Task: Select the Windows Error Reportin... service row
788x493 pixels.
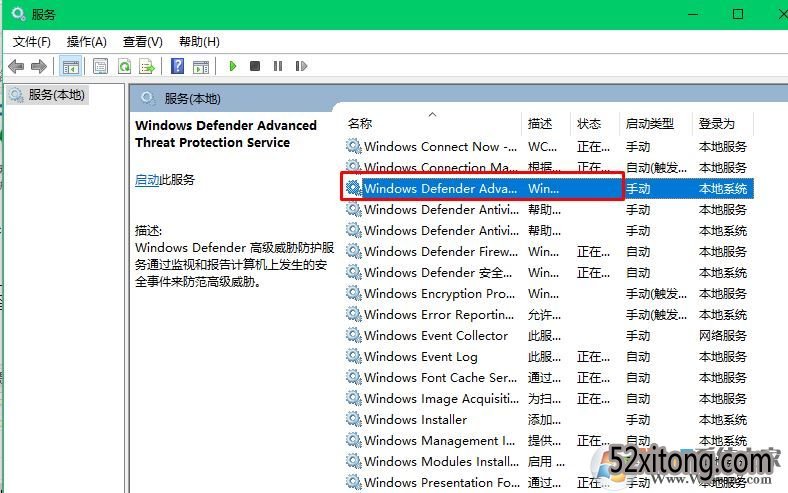Action: [549, 315]
